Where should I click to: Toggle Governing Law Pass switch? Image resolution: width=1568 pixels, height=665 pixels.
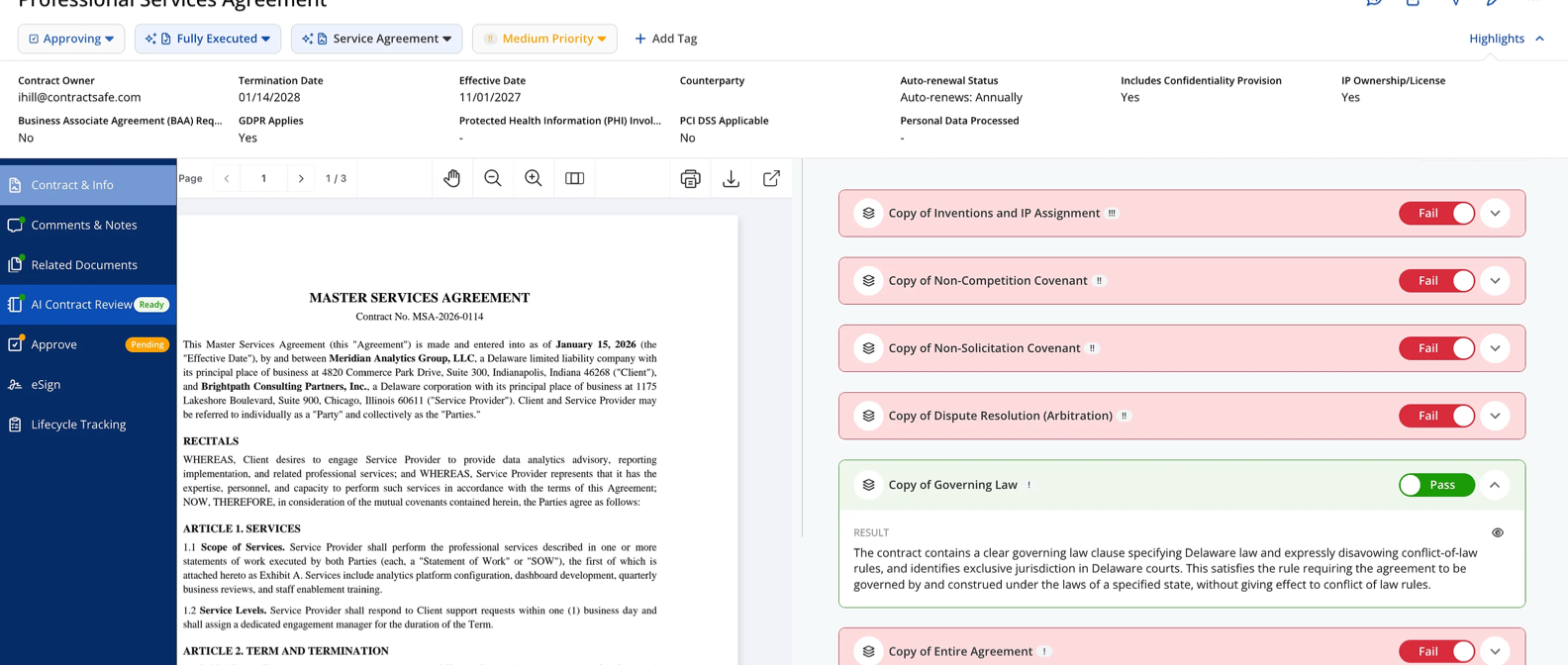pyautogui.click(x=1437, y=485)
